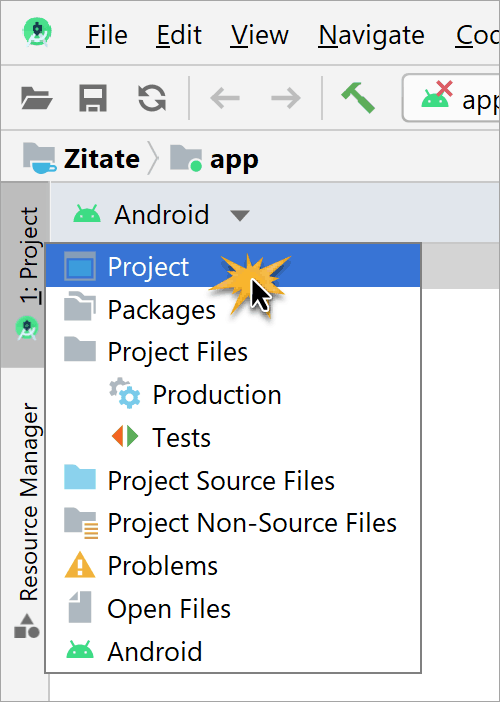Open the Android view dropdown arrow
The image size is (500, 702).
tap(239, 216)
